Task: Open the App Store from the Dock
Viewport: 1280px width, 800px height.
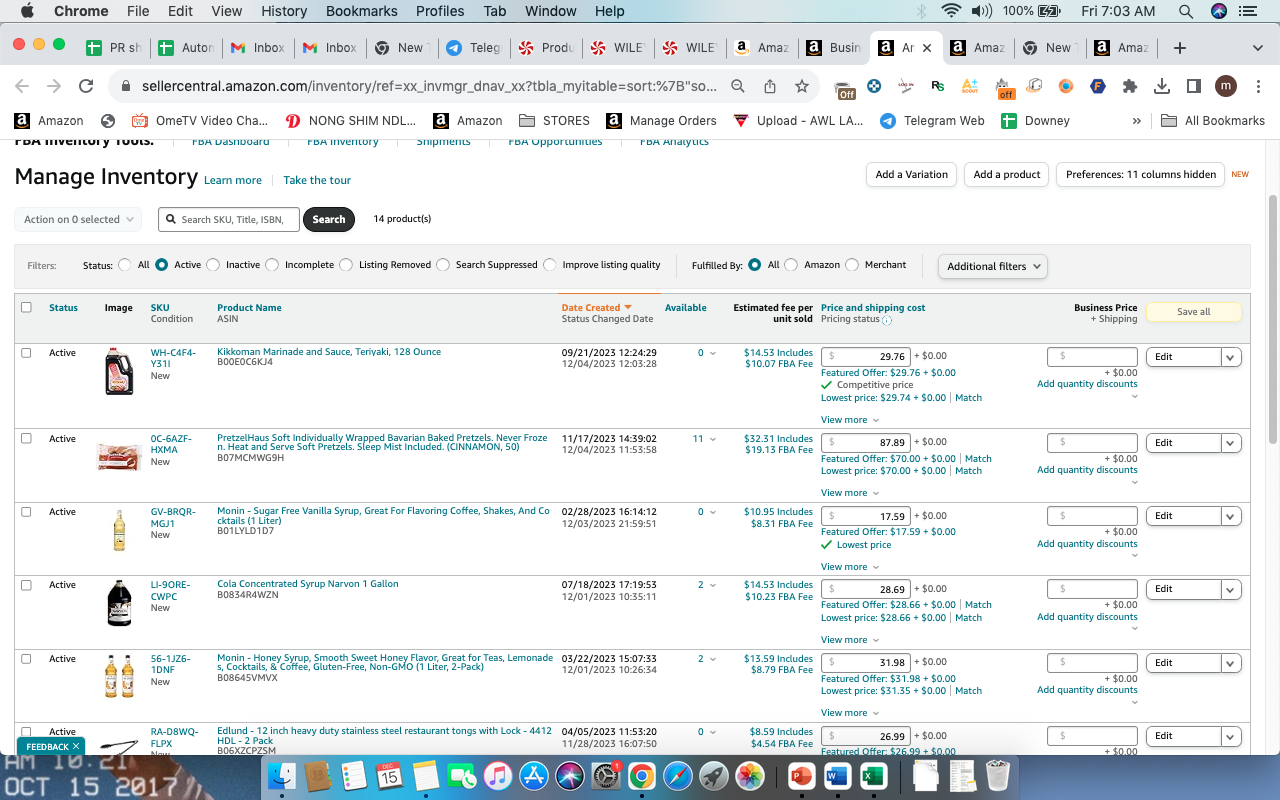Action: [x=533, y=776]
